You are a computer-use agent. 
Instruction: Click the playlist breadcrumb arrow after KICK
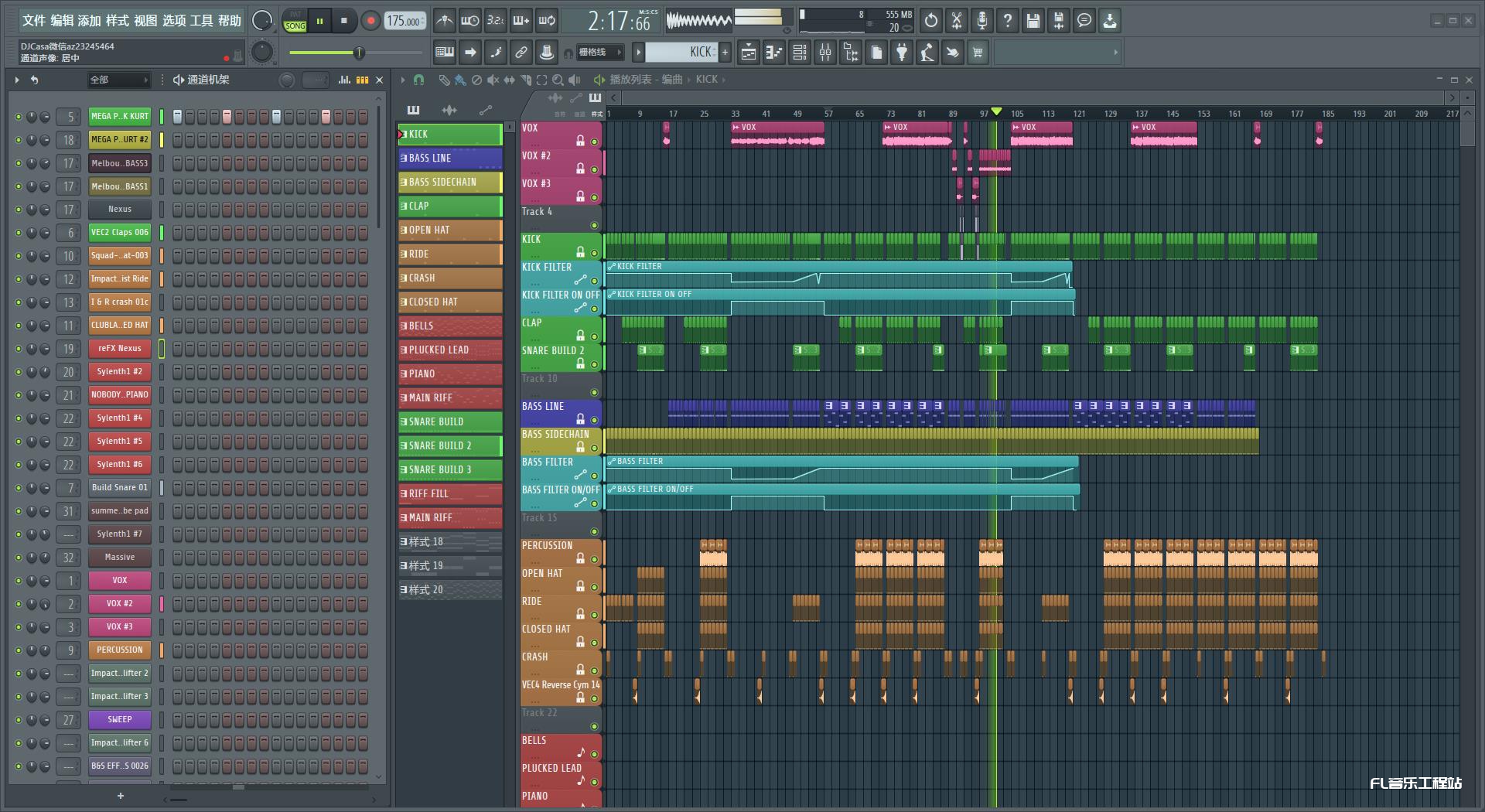pos(724,80)
